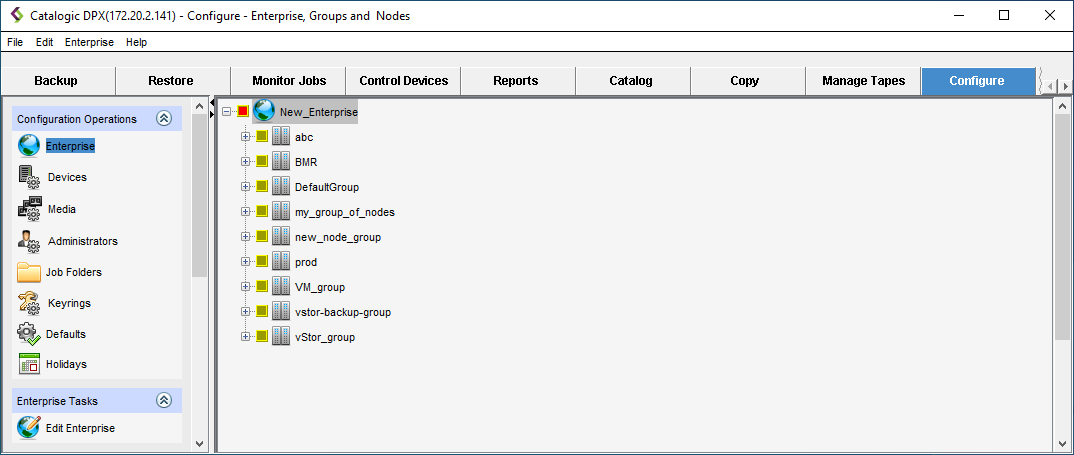The image size is (1074, 455).
Task: Toggle the checkbox next to DefaultGroup
Action: point(262,187)
